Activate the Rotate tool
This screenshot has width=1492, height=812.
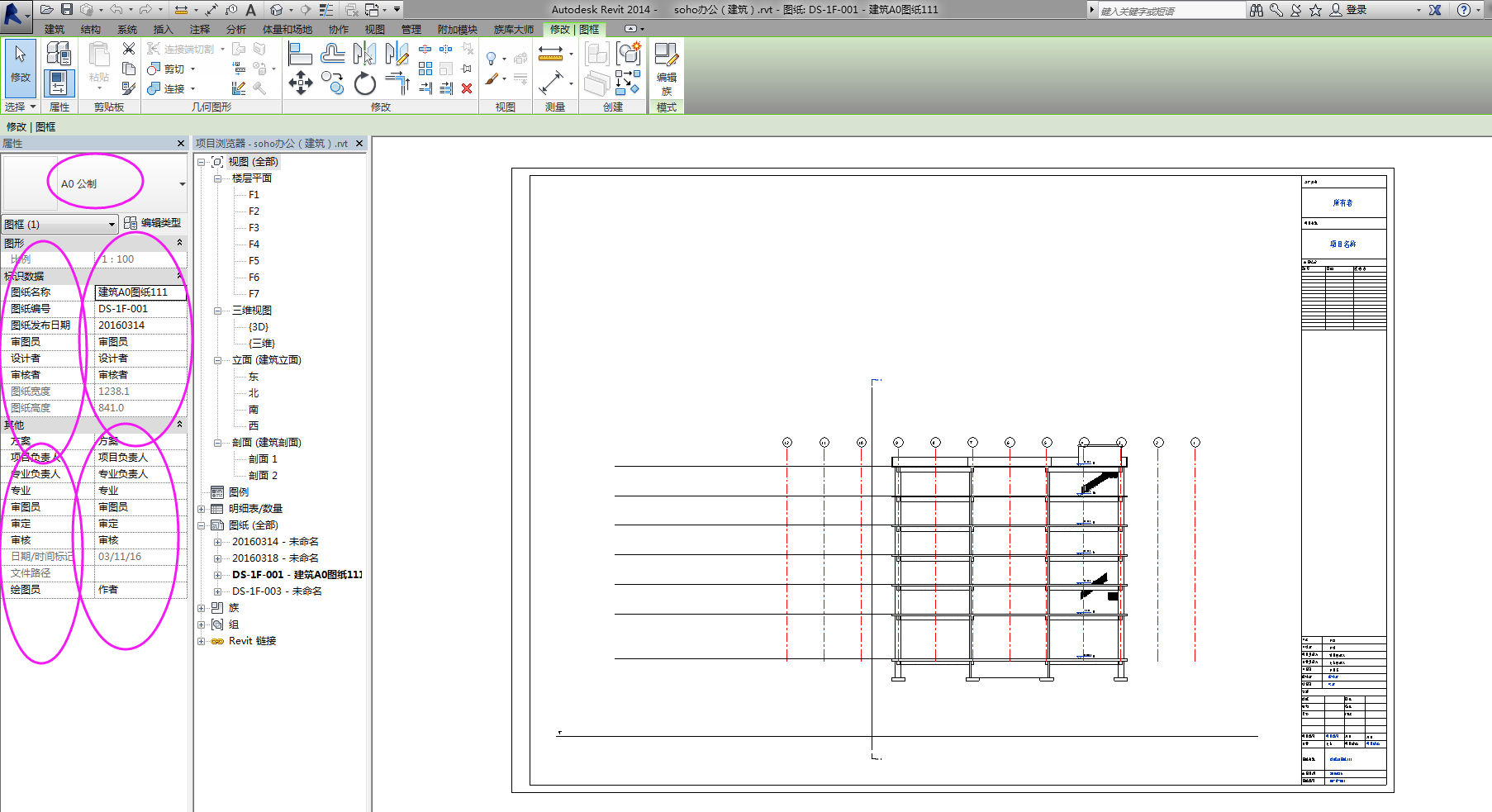pos(364,83)
